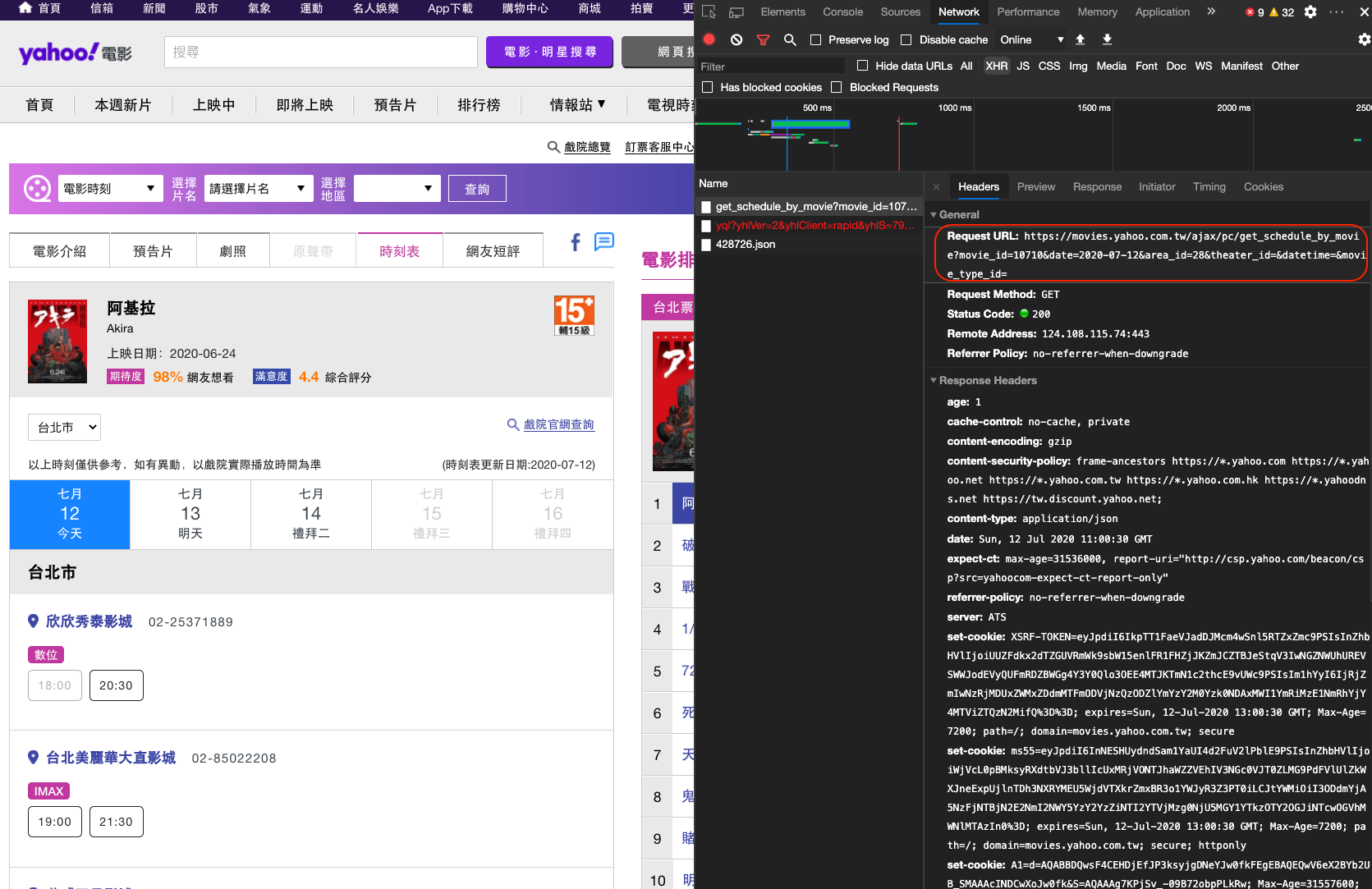The image size is (1372, 889).
Task: Select showtime 19:00 at 美麗華大直影城
Action: (x=55, y=822)
